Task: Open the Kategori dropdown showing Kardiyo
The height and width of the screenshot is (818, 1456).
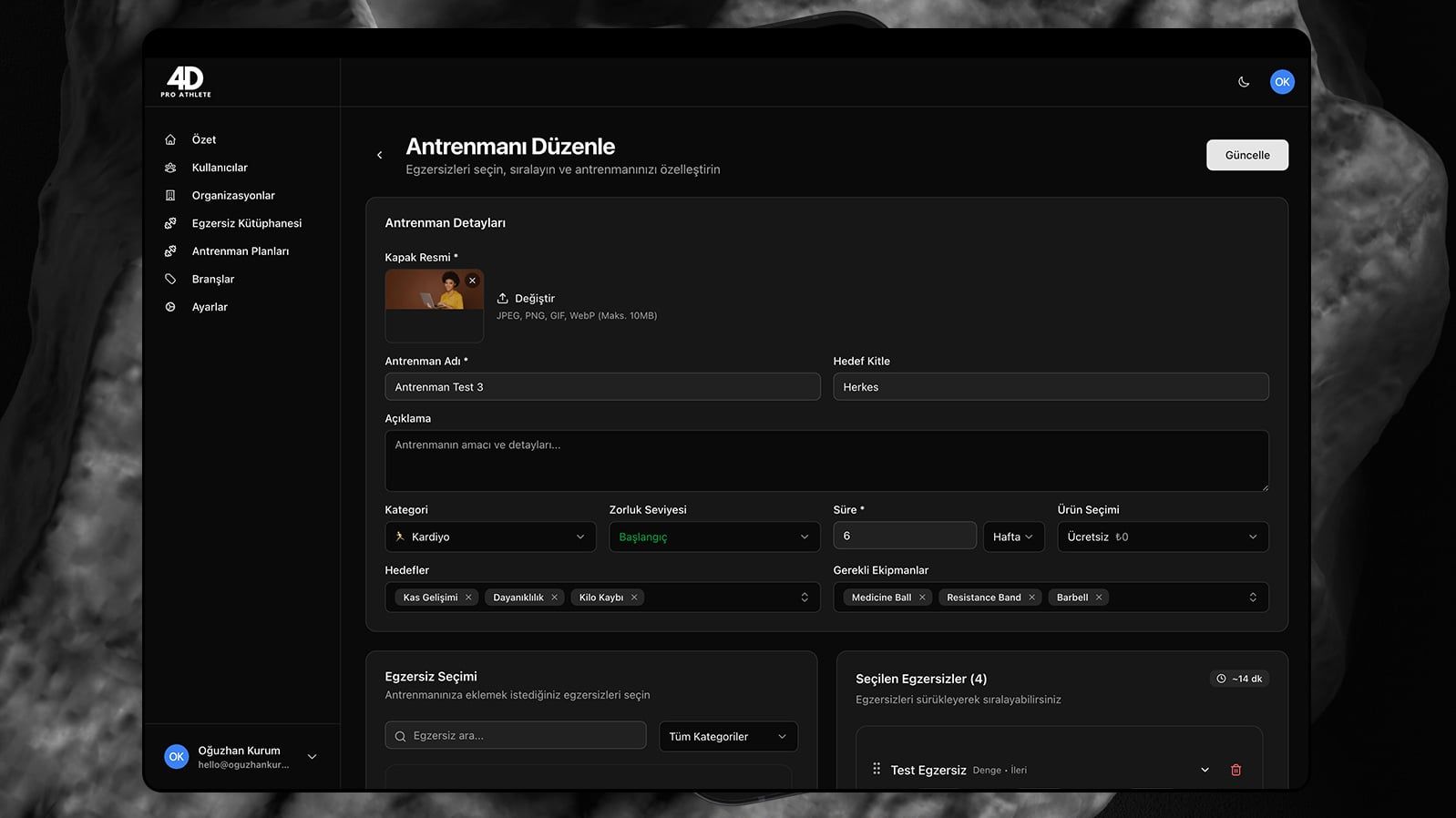Action: tap(490, 537)
